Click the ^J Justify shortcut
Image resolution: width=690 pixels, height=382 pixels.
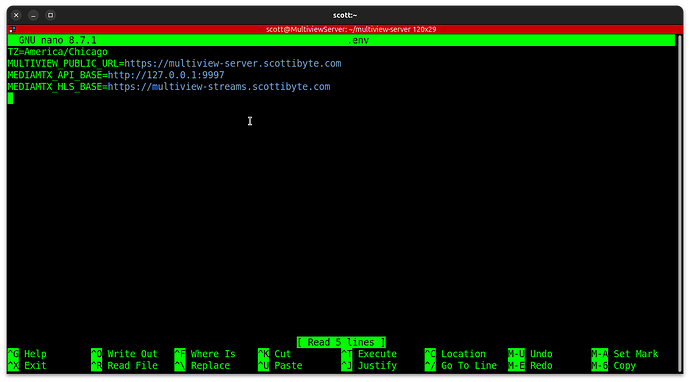pyautogui.click(x=369, y=366)
